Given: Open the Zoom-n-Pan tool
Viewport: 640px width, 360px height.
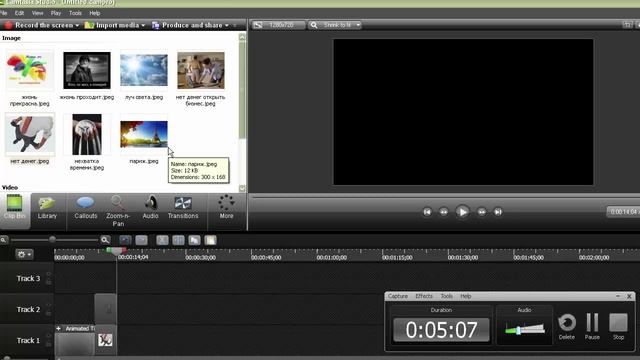Looking at the screenshot, I should click(x=118, y=211).
